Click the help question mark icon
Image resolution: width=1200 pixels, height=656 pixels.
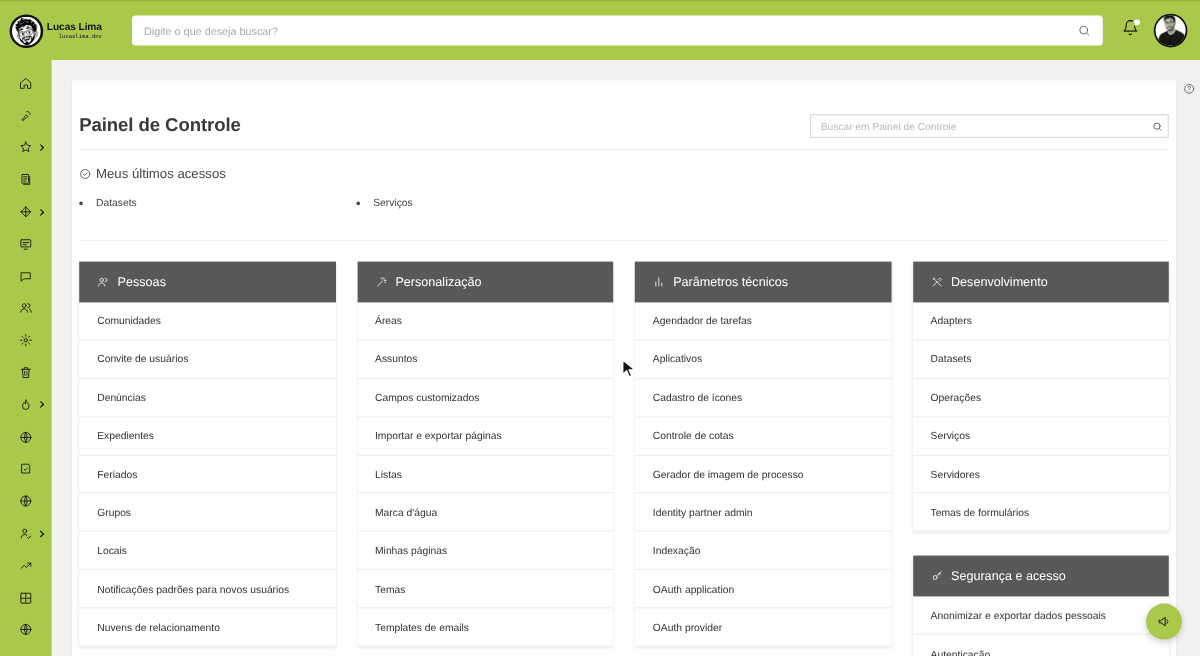[x=1189, y=89]
